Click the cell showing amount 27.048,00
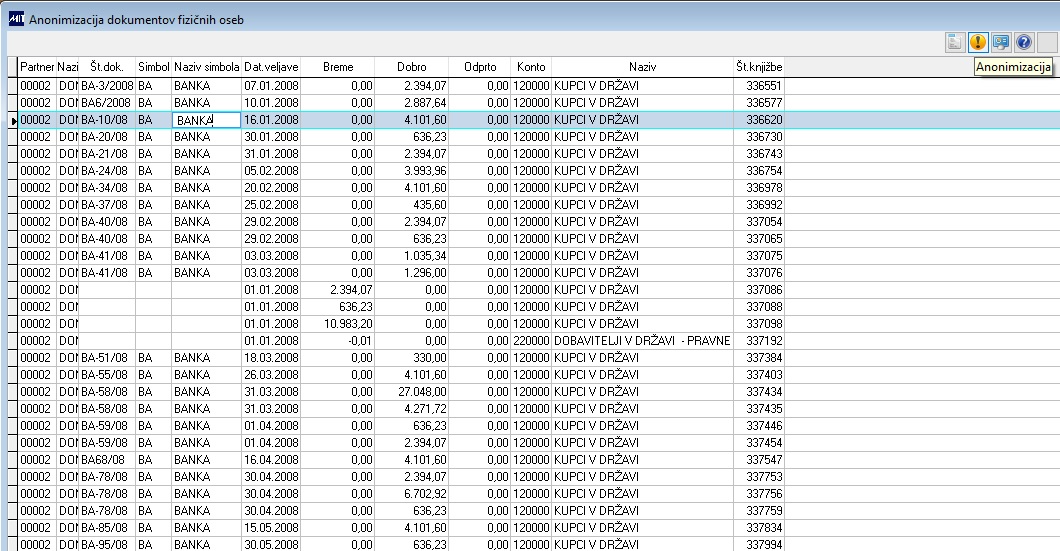Image resolution: width=1060 pixels, height=551 pixels. tap(412, 391)
